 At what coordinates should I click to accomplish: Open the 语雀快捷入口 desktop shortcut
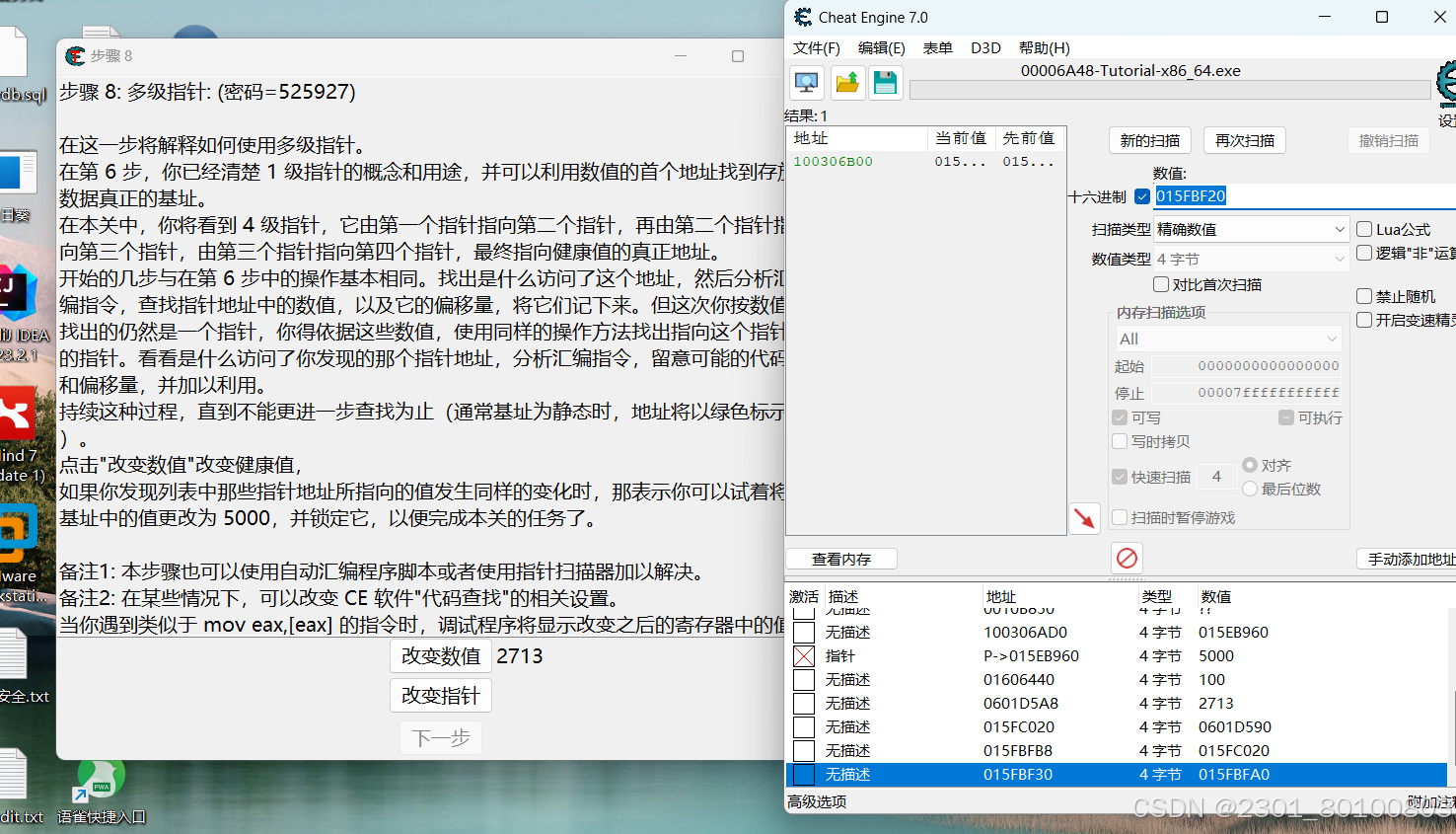101,792
